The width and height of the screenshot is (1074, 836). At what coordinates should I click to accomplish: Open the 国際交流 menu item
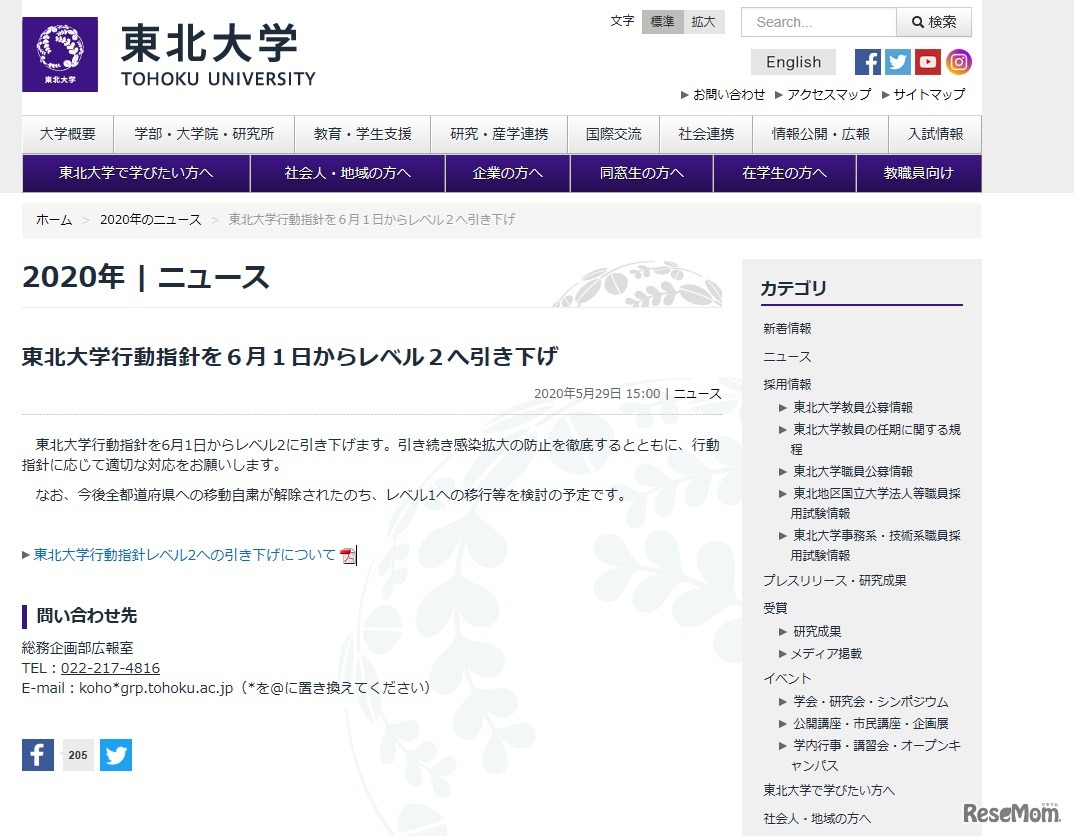(x=613, y=134)
